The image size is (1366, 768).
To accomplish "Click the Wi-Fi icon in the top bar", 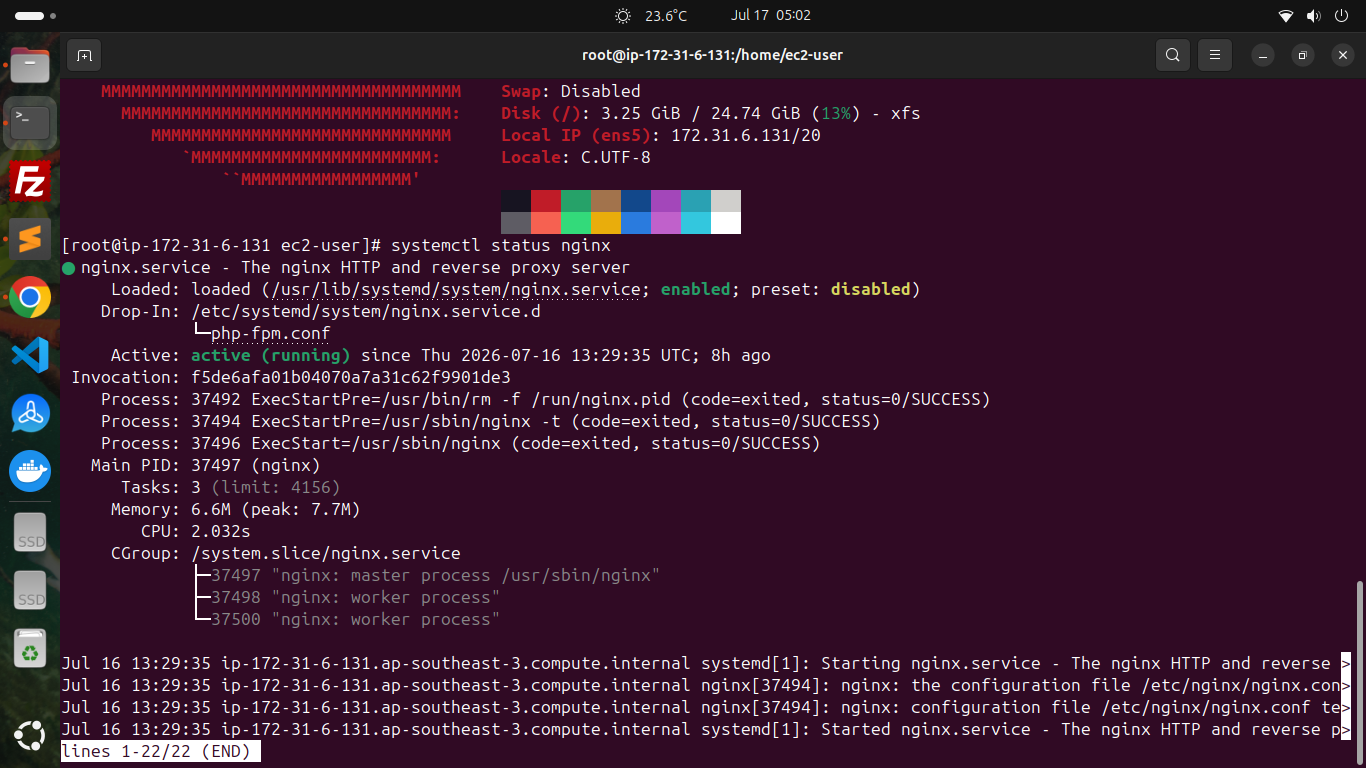I will click(1286, 16).
